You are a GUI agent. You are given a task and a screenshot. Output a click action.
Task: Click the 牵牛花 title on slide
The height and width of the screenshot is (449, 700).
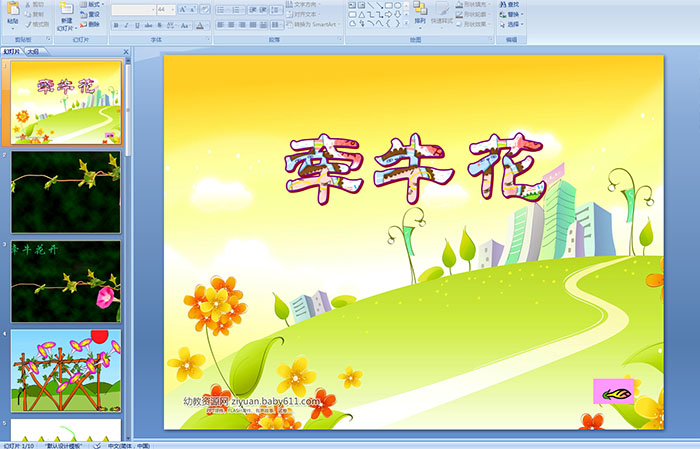[x=415, y=169]
